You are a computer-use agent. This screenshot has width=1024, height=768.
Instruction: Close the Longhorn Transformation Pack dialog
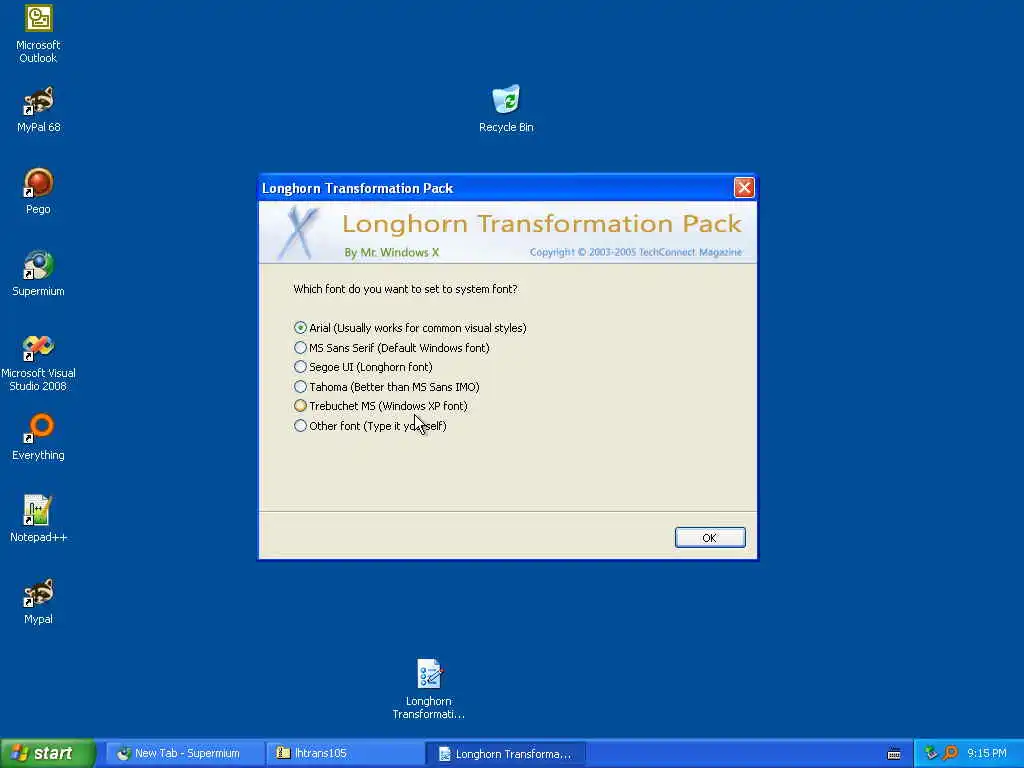pyautogui.click(x=744, y=188)
